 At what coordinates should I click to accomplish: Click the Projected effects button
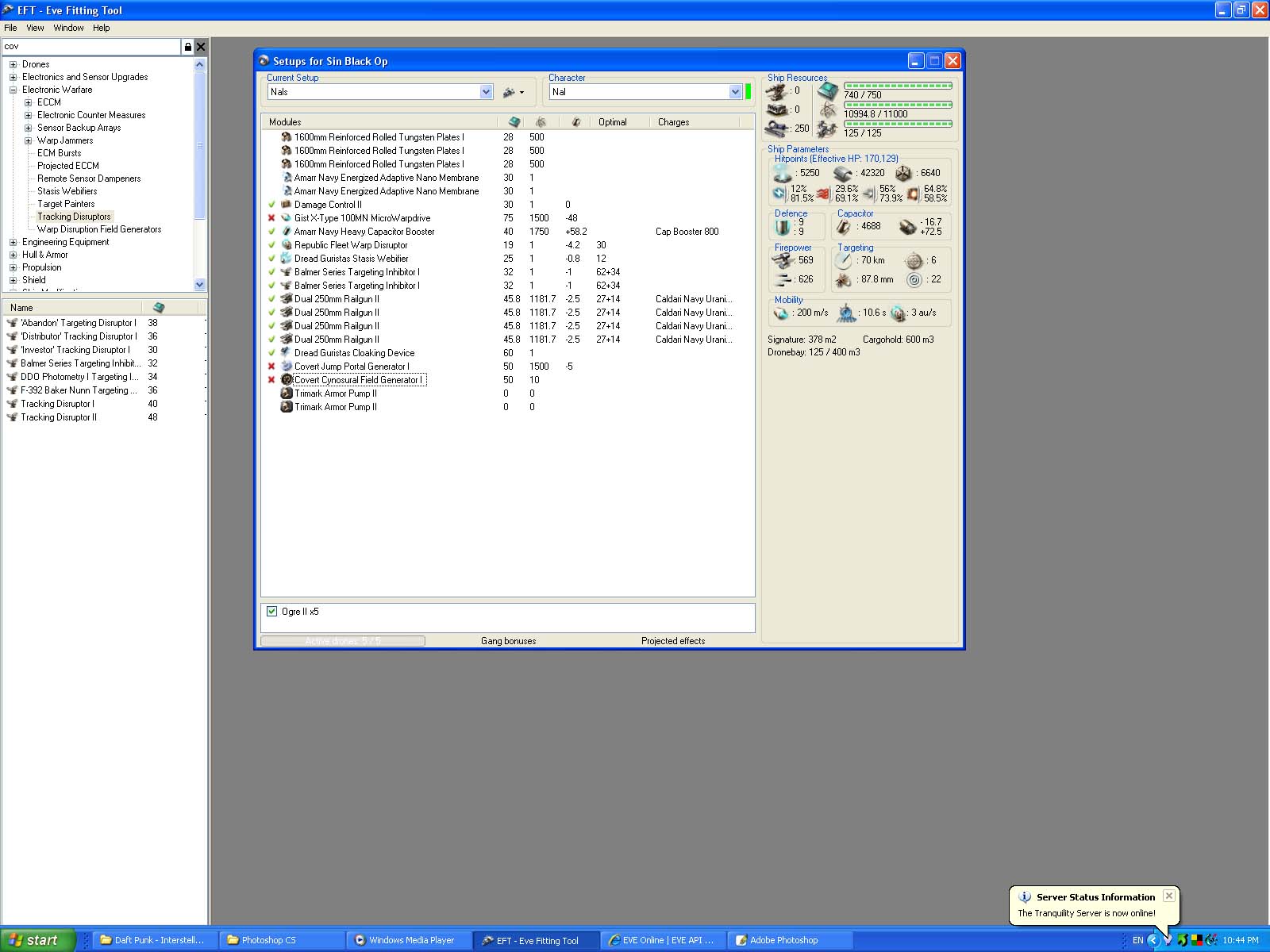click(x=673, y=641)
